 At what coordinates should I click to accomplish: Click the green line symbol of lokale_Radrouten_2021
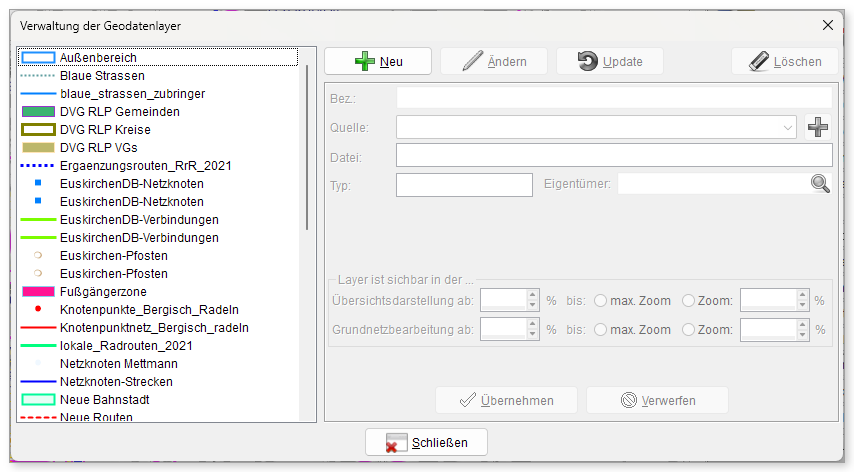pos(38,346)
